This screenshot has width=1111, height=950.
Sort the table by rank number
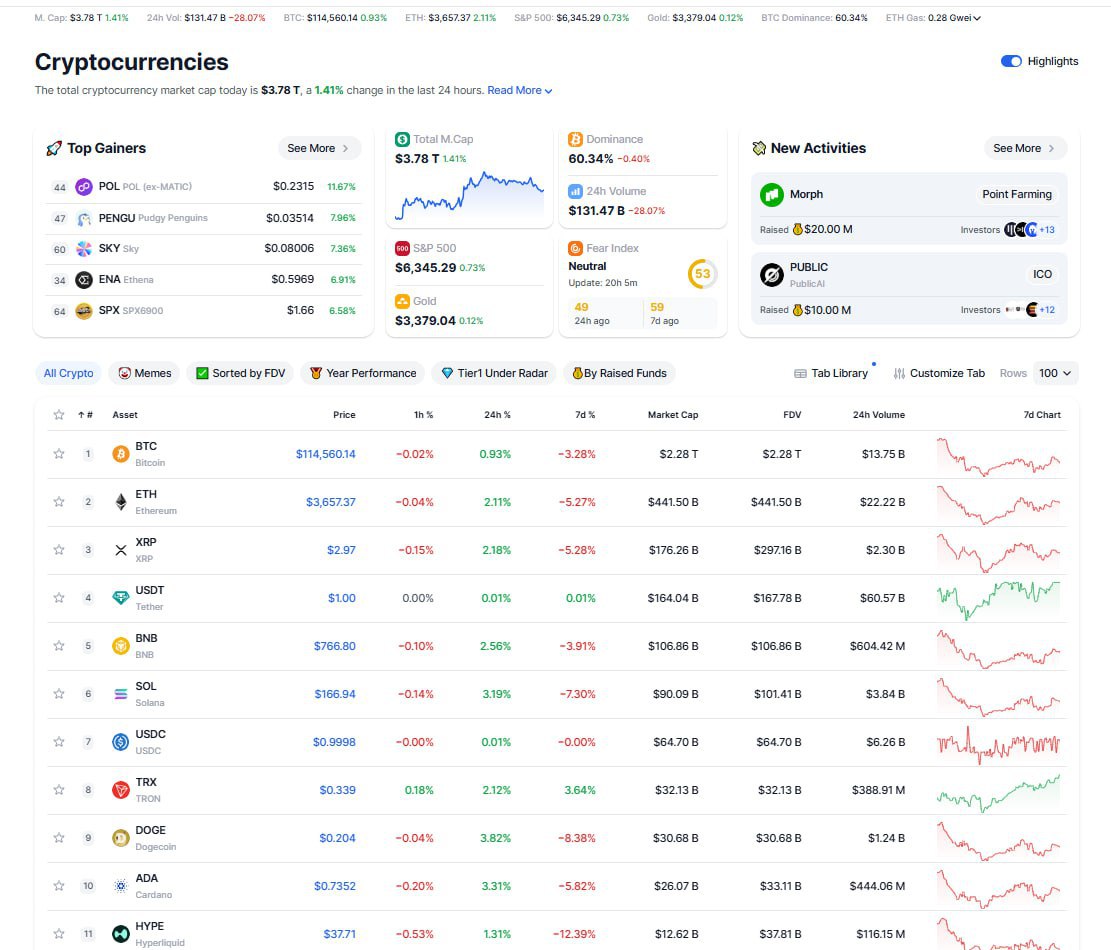click(x=85, y=415)
